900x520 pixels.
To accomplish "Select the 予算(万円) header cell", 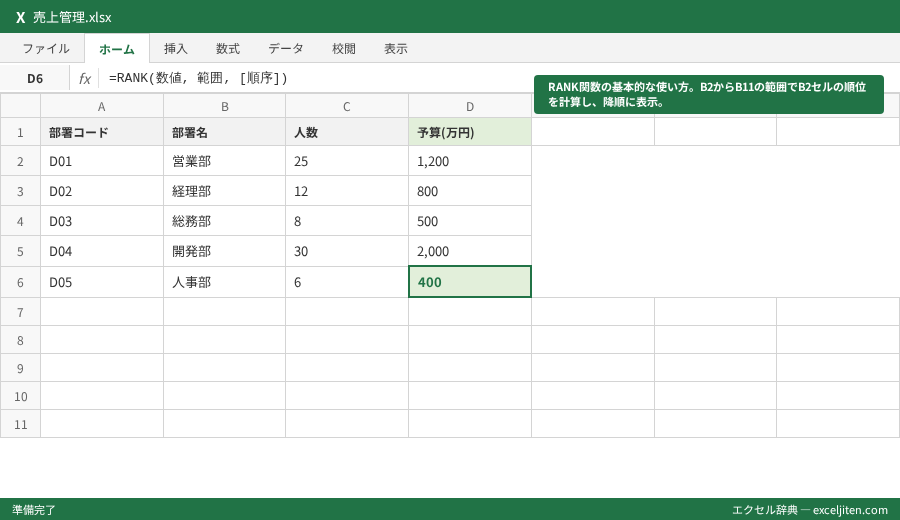I will pos(470,132).
